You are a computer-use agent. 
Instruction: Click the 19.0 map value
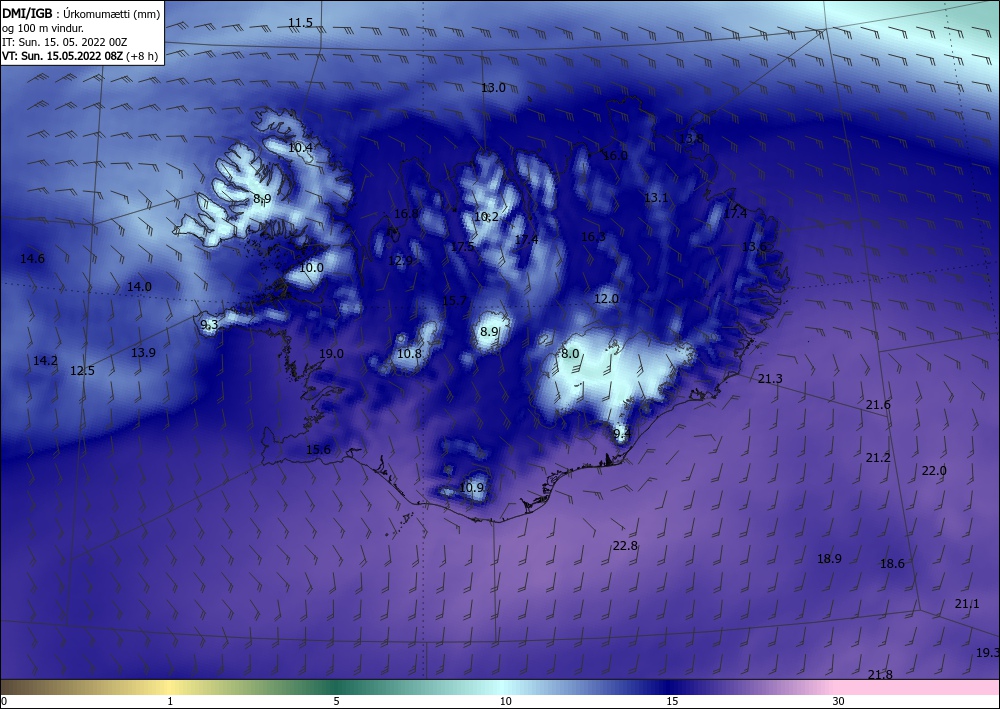(332, 354)
